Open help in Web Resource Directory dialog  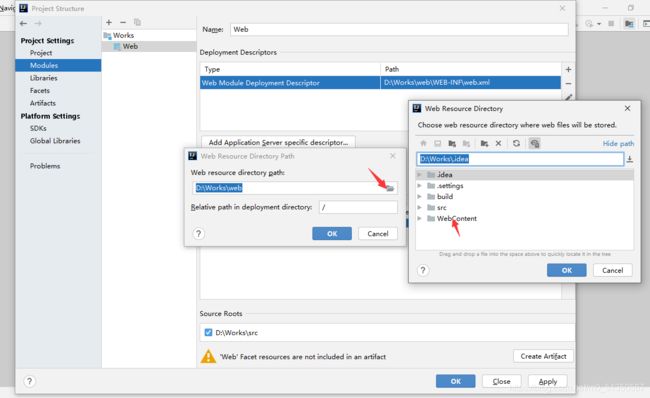(x=423, y=270)
